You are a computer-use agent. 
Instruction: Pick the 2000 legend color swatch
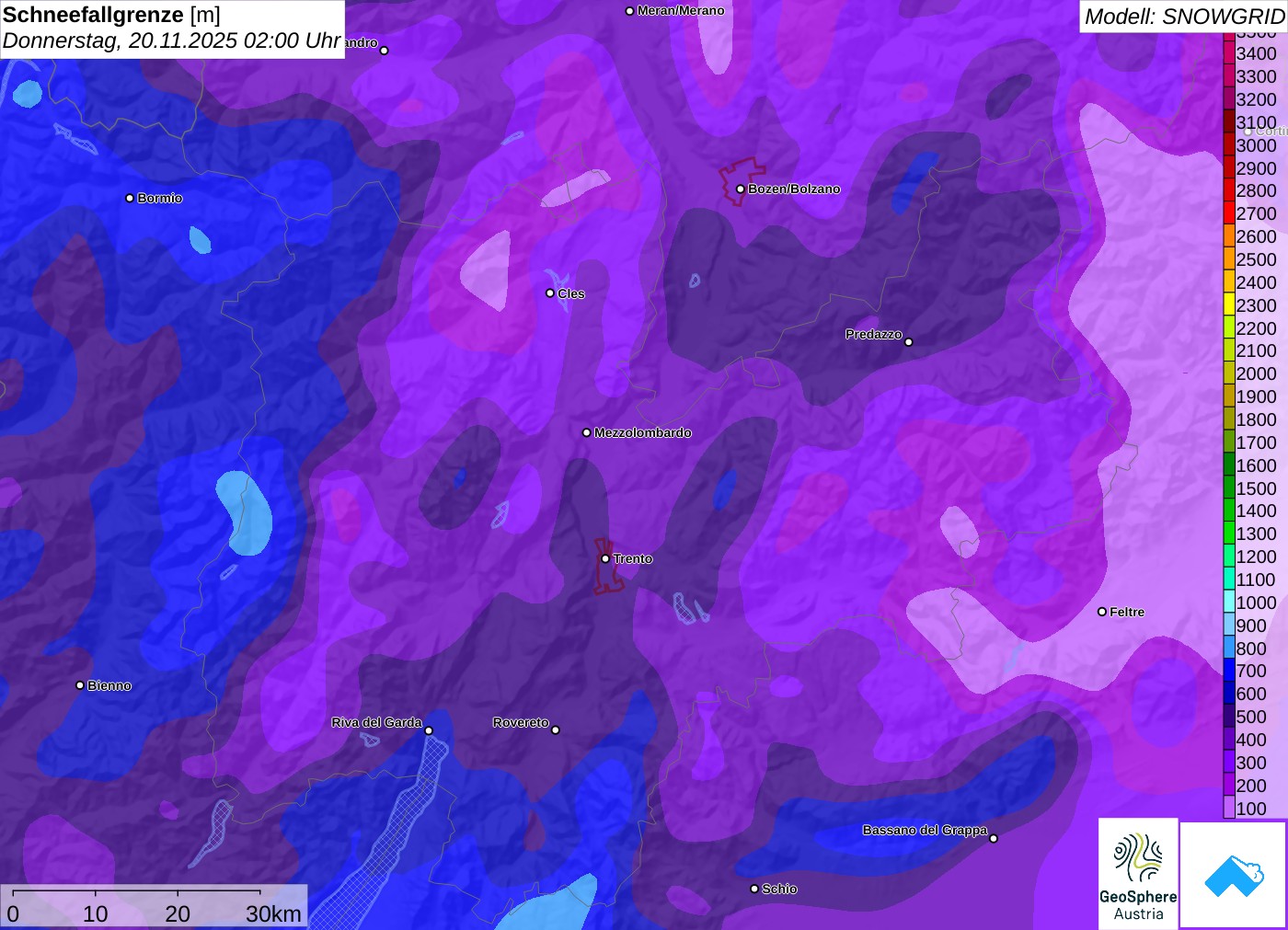click(1229, 373)
